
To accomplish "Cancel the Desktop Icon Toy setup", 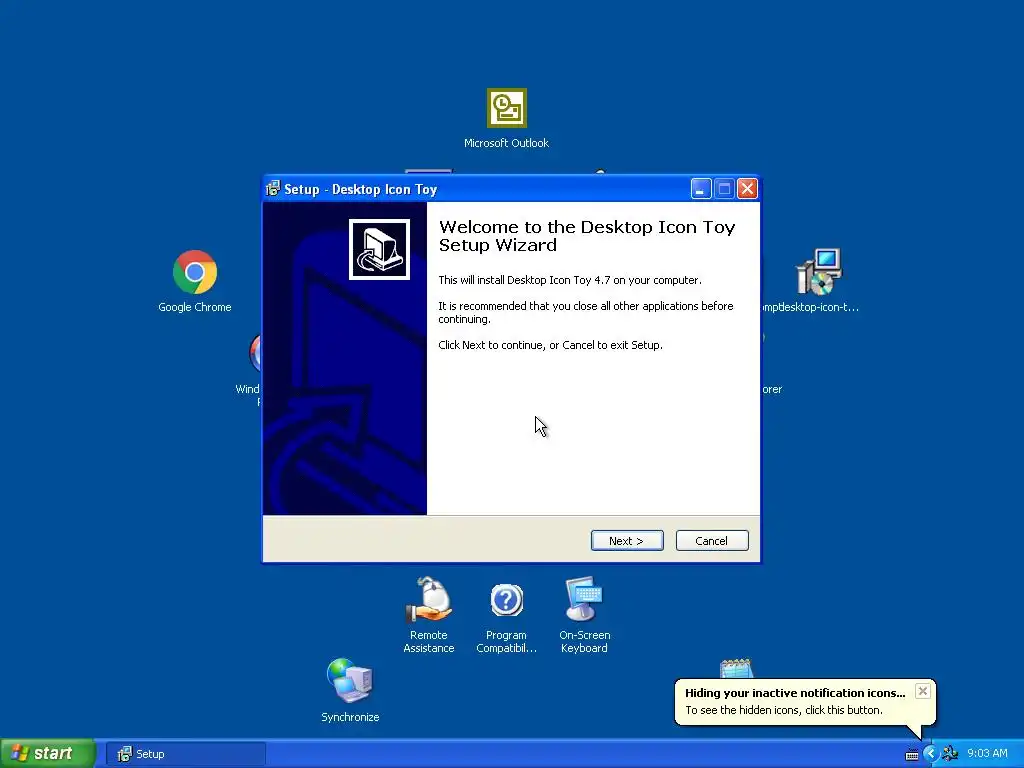I will coord(712,541).
